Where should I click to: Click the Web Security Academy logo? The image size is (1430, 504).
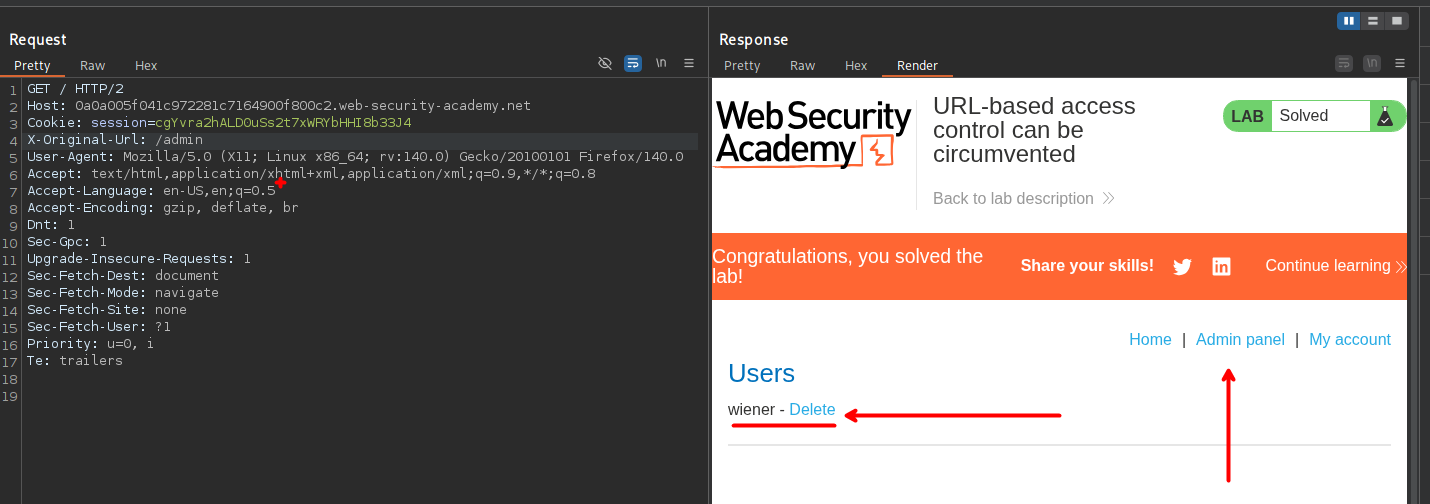(813, 134)
